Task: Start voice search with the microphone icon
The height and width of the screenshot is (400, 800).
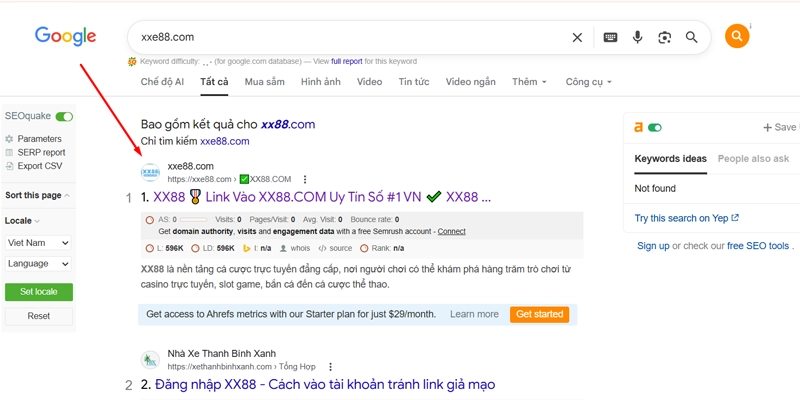Action: [637, 38]
